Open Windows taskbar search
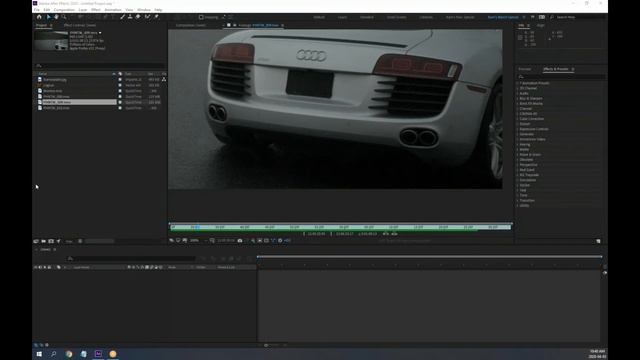This screenshot has width=640, height=360. (53, 354)
